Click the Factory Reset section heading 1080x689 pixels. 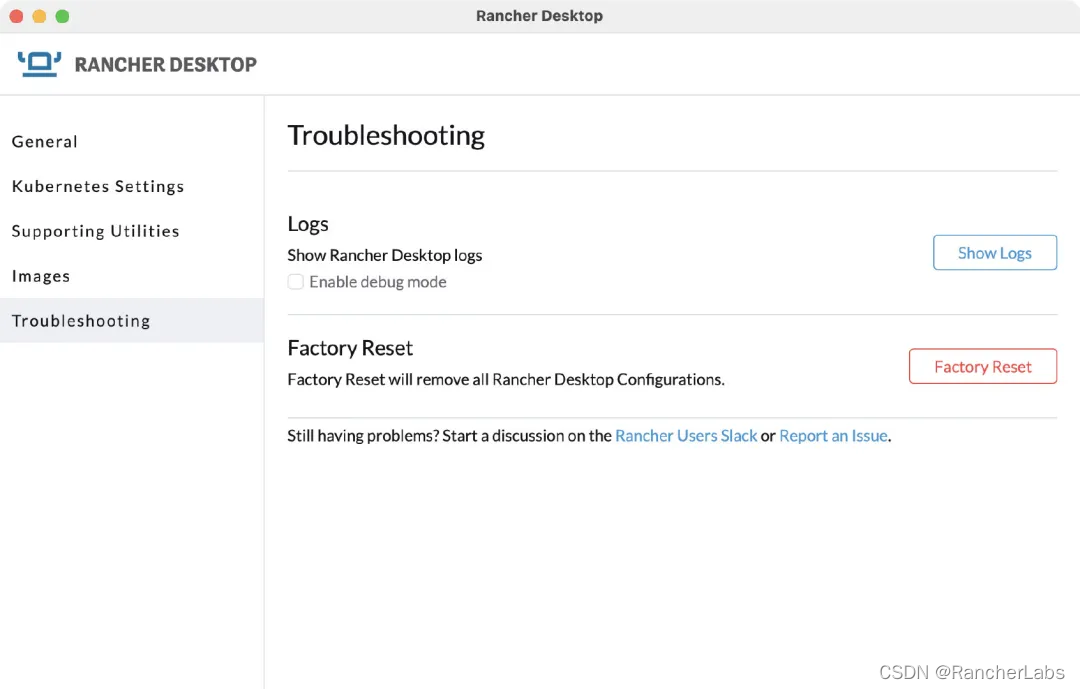point(350,348)
